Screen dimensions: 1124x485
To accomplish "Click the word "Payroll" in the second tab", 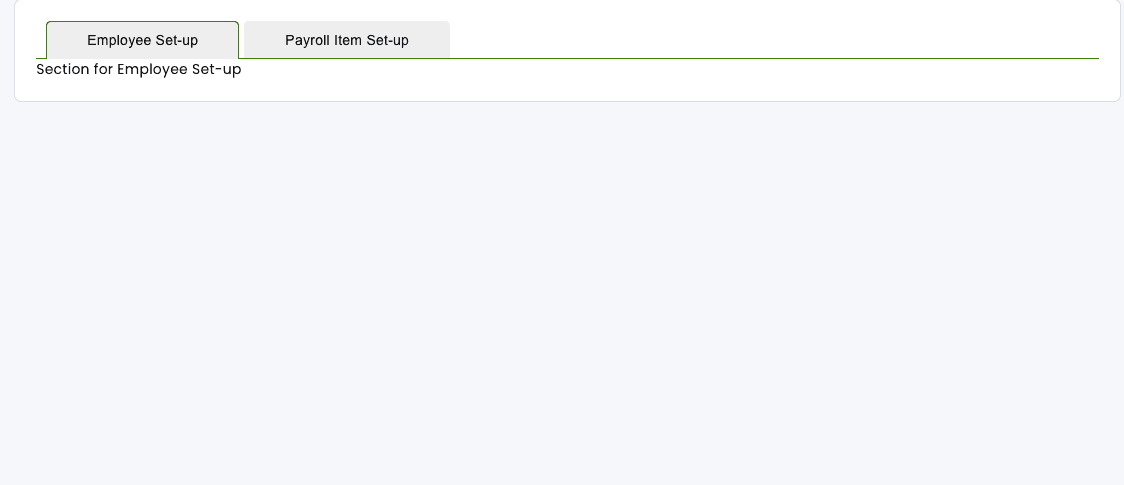I will 307,41.
